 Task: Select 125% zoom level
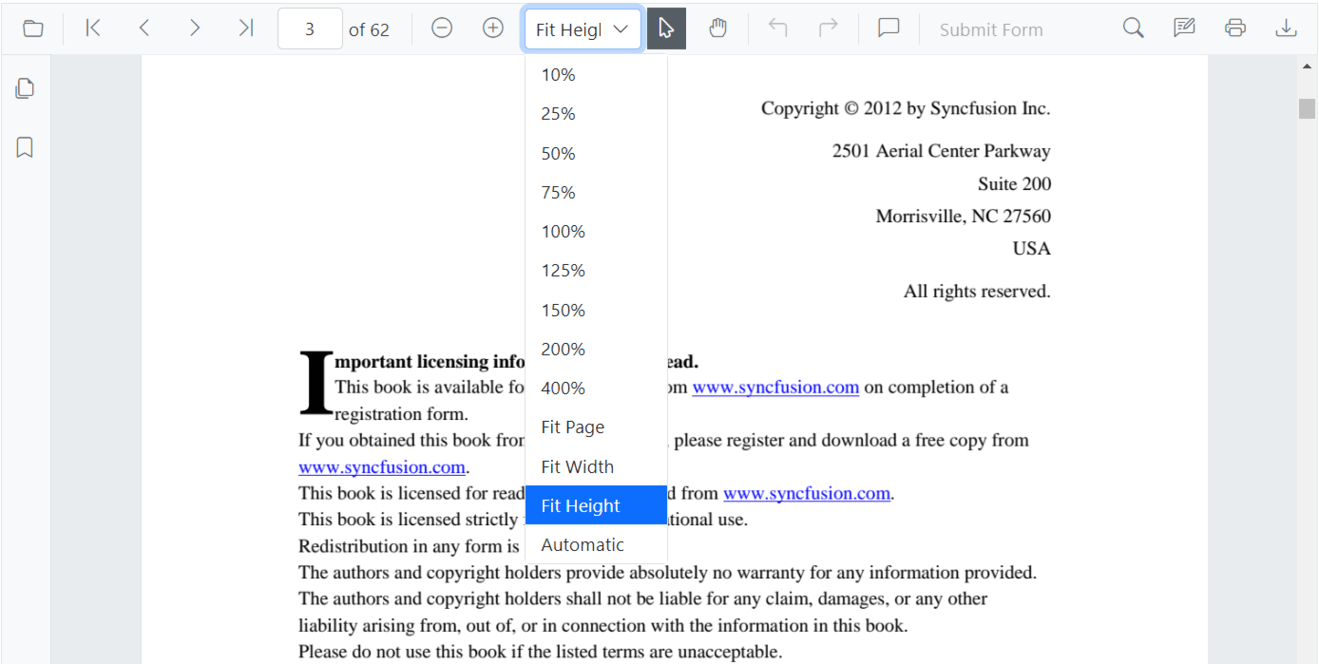click(x=596, y=270)
